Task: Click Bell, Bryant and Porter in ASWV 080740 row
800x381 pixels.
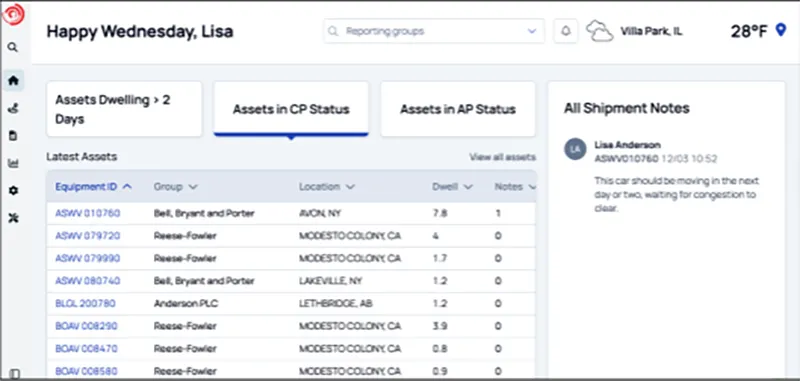Action: [204, 281]
